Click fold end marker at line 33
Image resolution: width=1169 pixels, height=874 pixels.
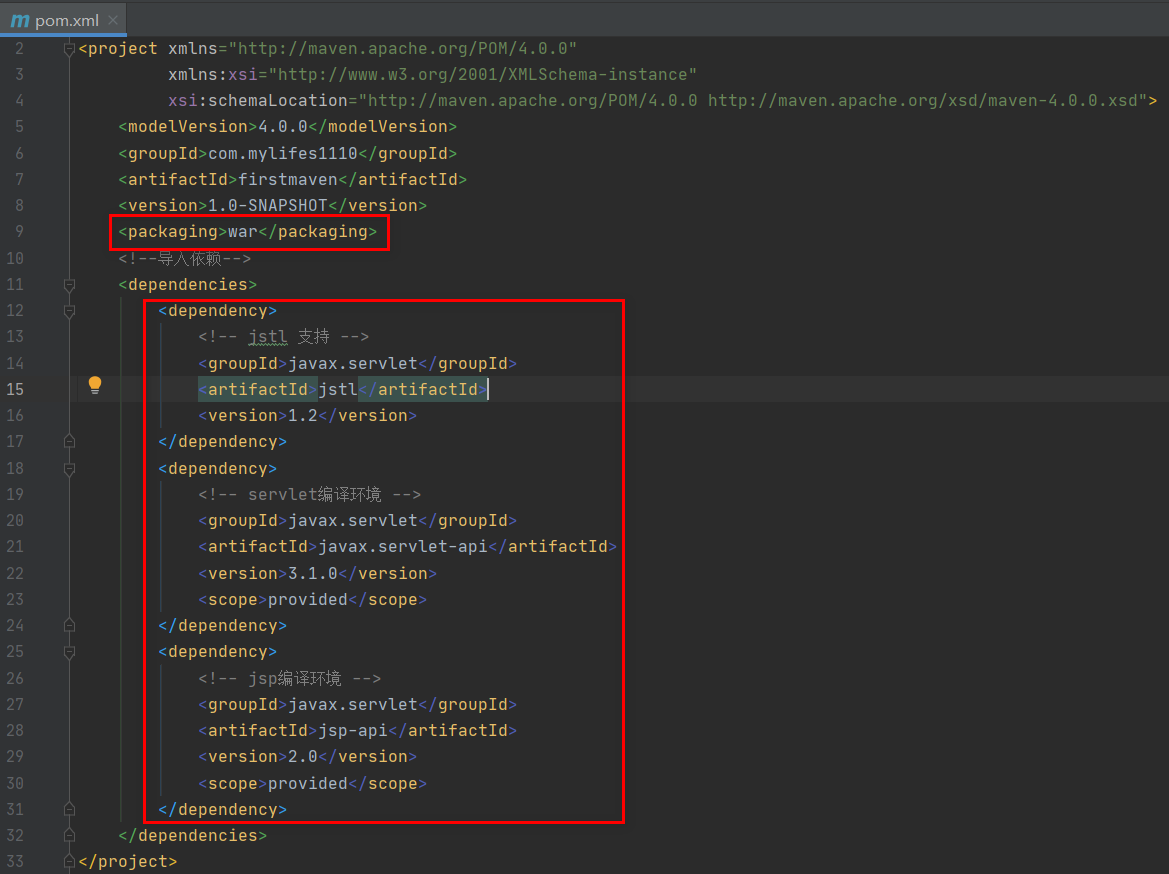pos(69,861)
